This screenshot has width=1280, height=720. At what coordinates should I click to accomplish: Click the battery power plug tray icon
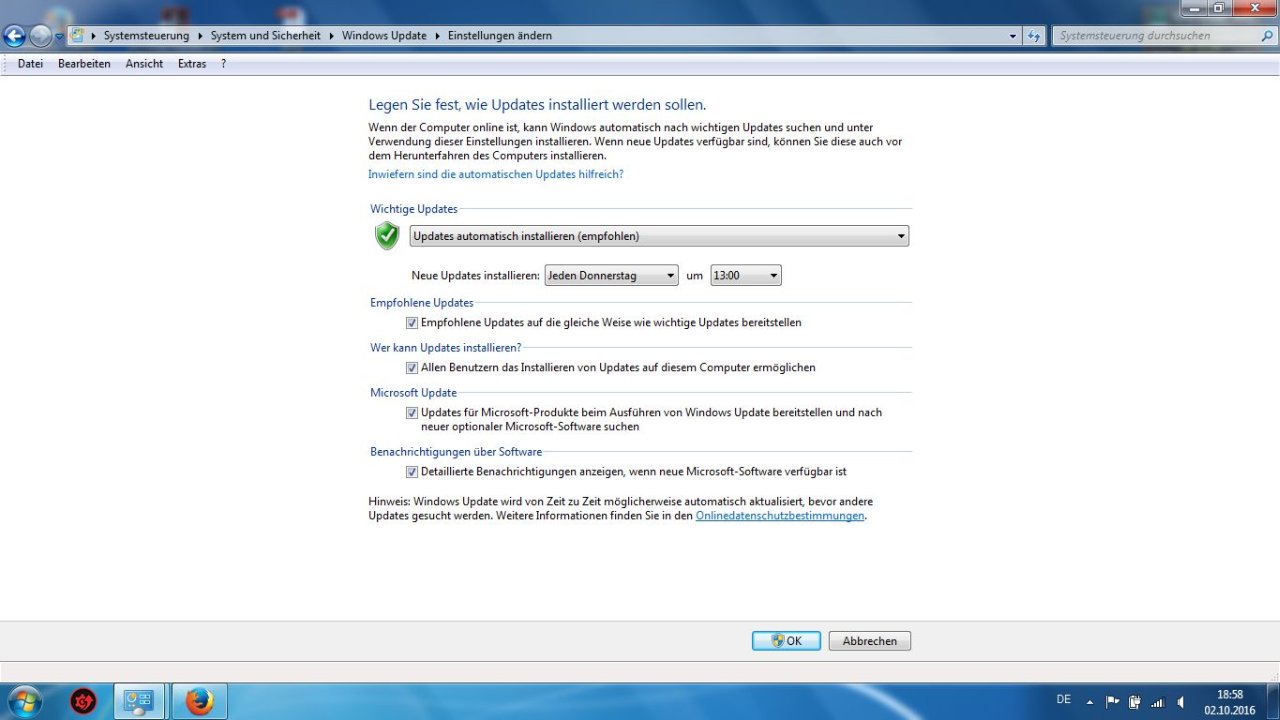pyautogui.click(x=1135, y=702)
